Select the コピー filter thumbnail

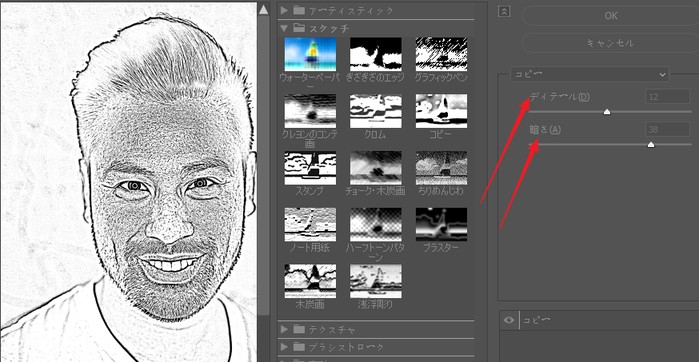point(441,111)
